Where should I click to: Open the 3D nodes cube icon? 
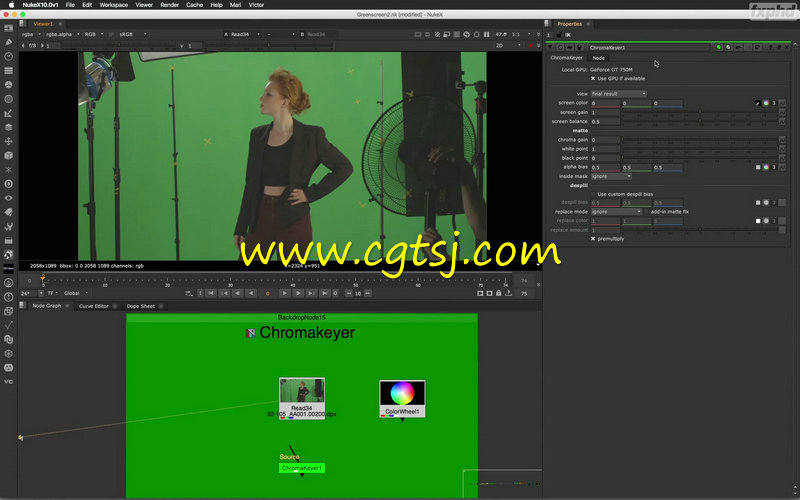8,156
